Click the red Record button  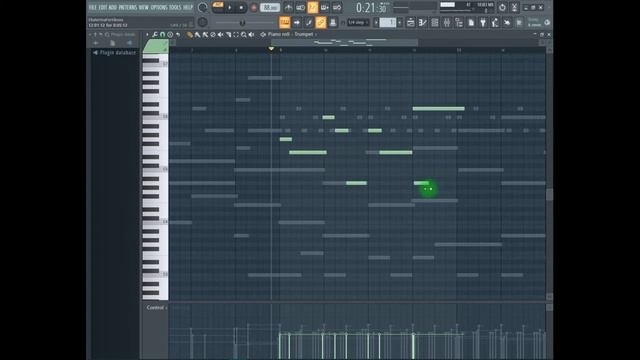point(253,7)
